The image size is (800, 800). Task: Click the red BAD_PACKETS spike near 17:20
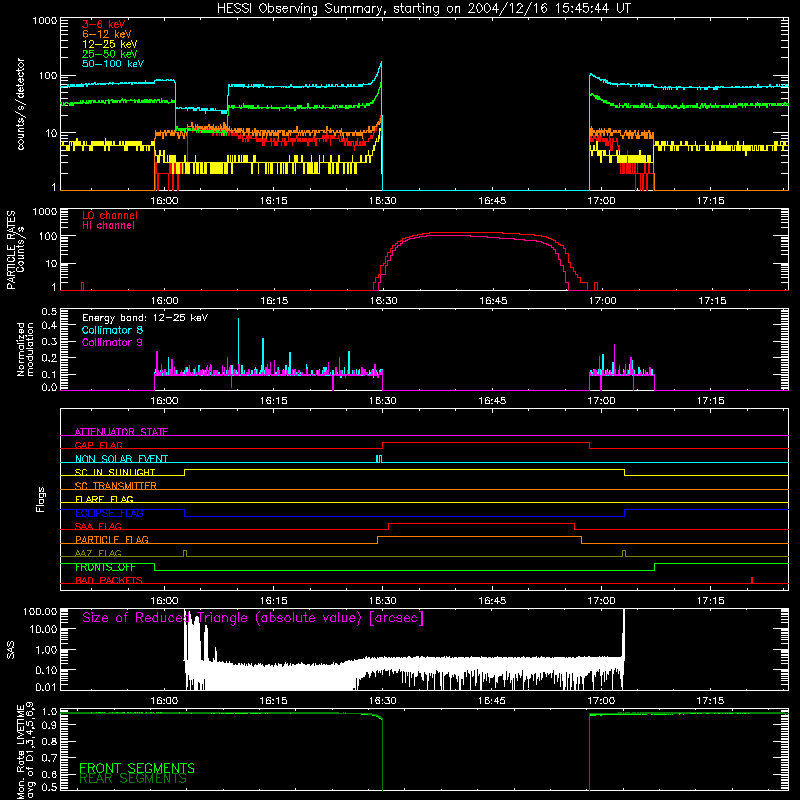(752, 580)
